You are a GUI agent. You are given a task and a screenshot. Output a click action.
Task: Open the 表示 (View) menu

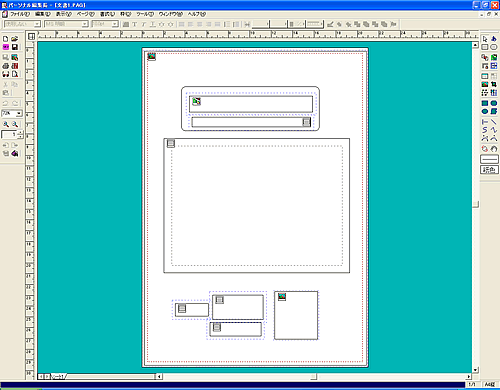[63, 14]
